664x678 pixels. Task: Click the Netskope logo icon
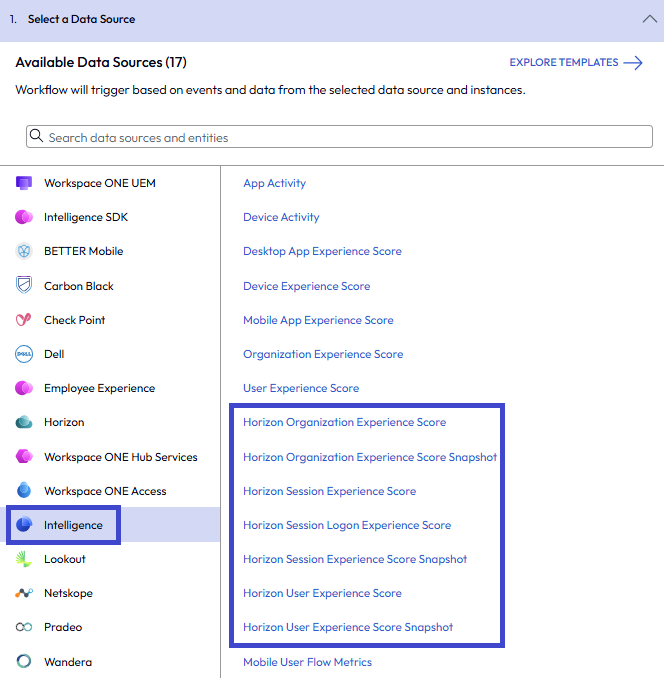24,592
